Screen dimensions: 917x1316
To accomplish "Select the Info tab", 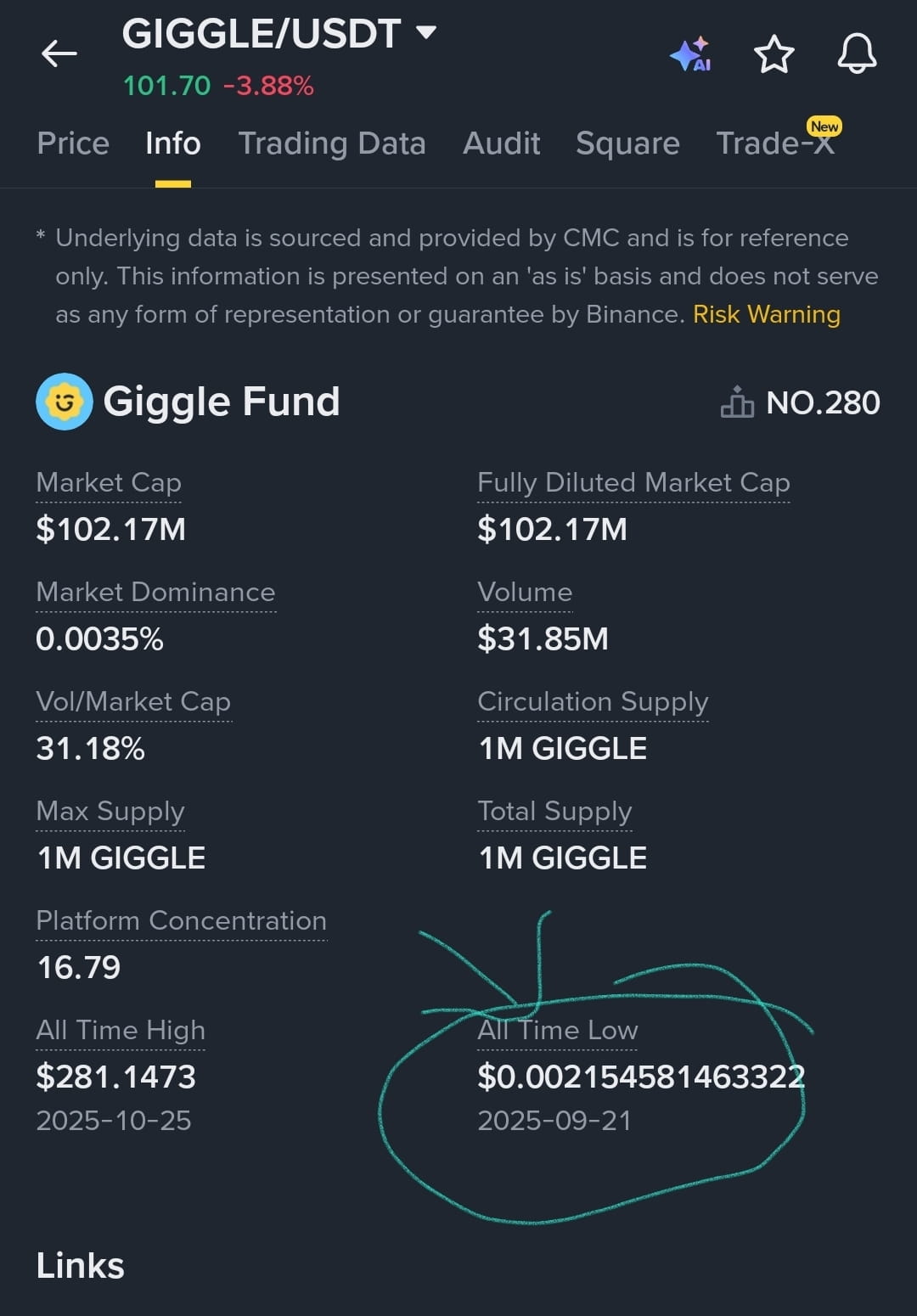I will tap(172, 143).
